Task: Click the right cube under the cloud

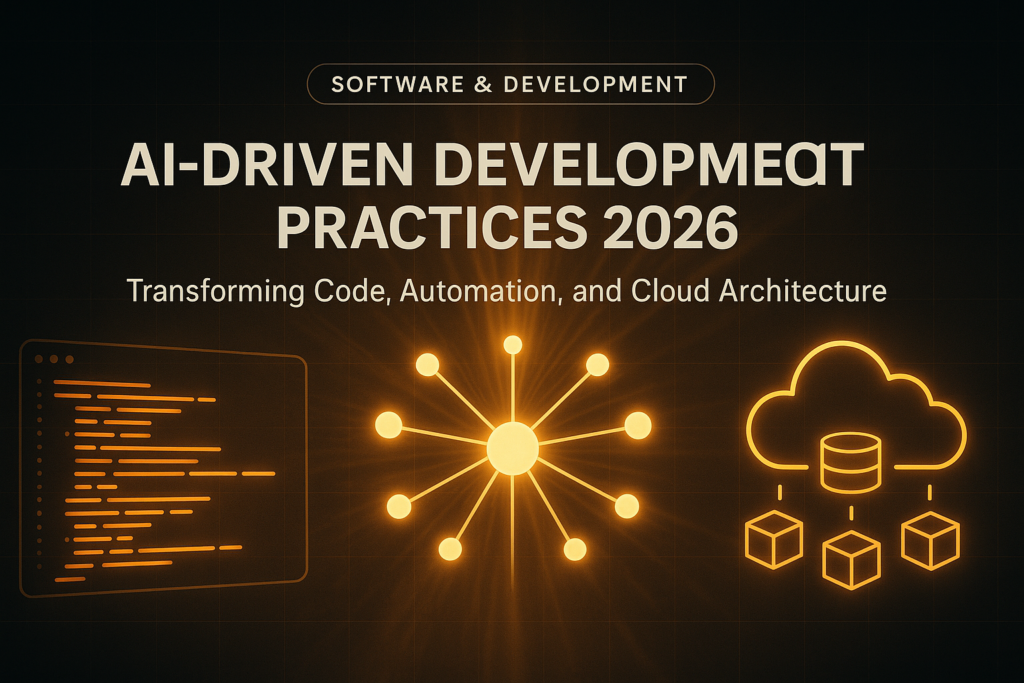Action: pos(929,540)
